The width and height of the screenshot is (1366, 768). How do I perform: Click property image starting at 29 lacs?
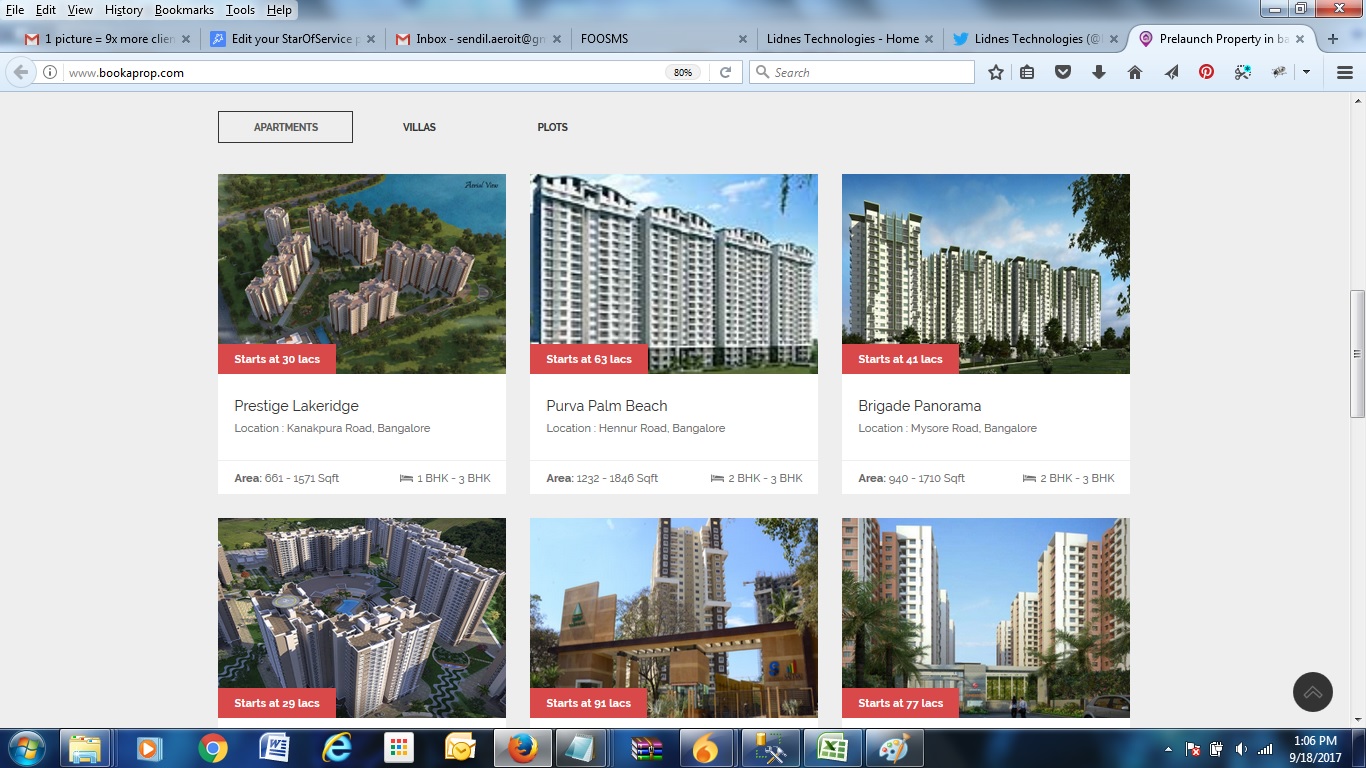(x=362, y=618)
